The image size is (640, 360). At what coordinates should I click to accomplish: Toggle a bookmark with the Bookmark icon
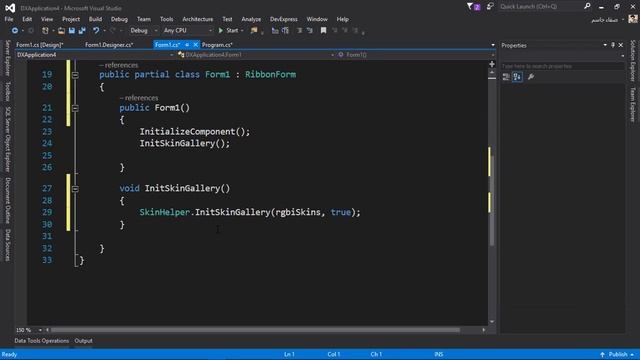click(x=323, y=31)
